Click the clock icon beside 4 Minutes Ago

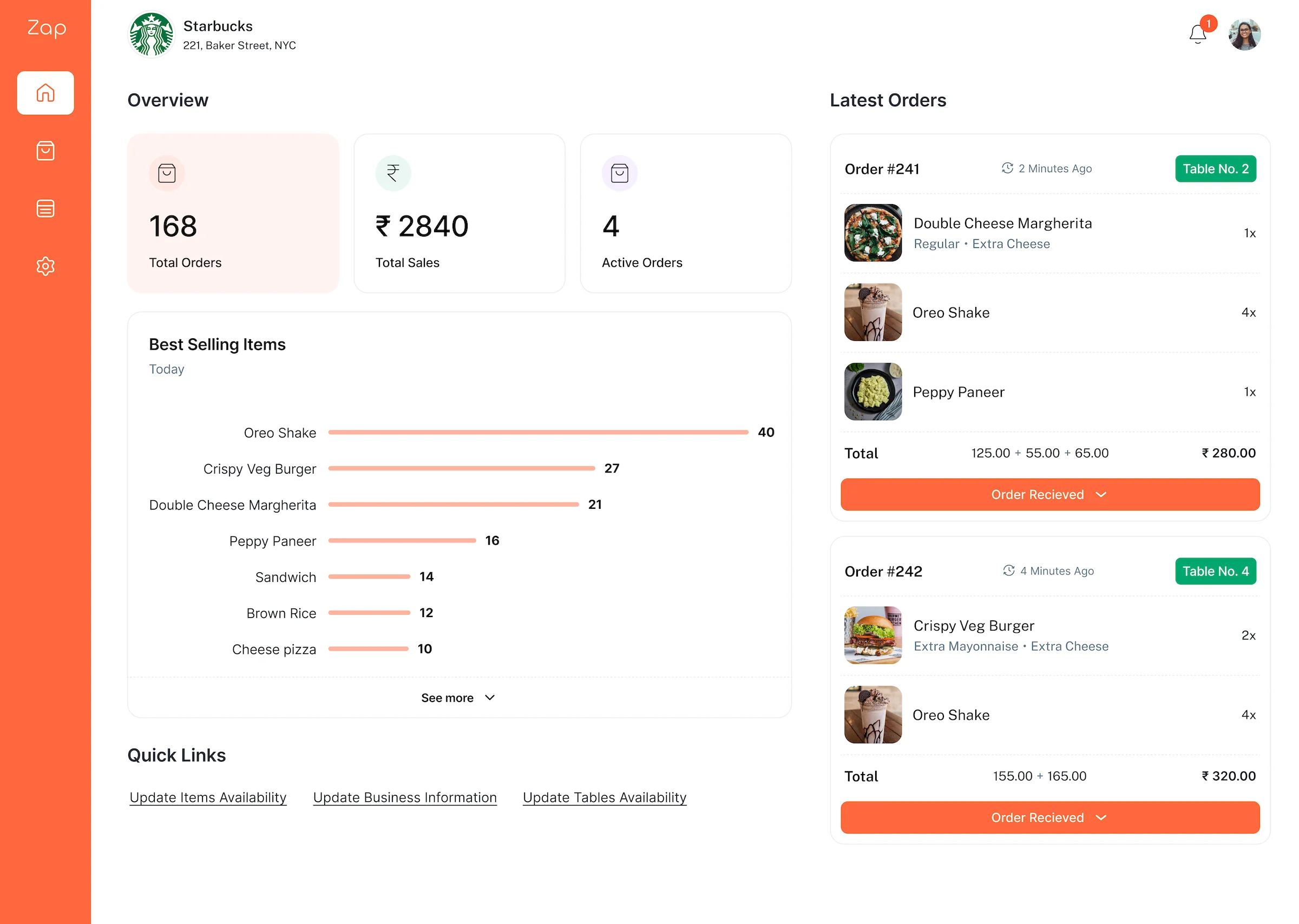(x=1009, y=571)
